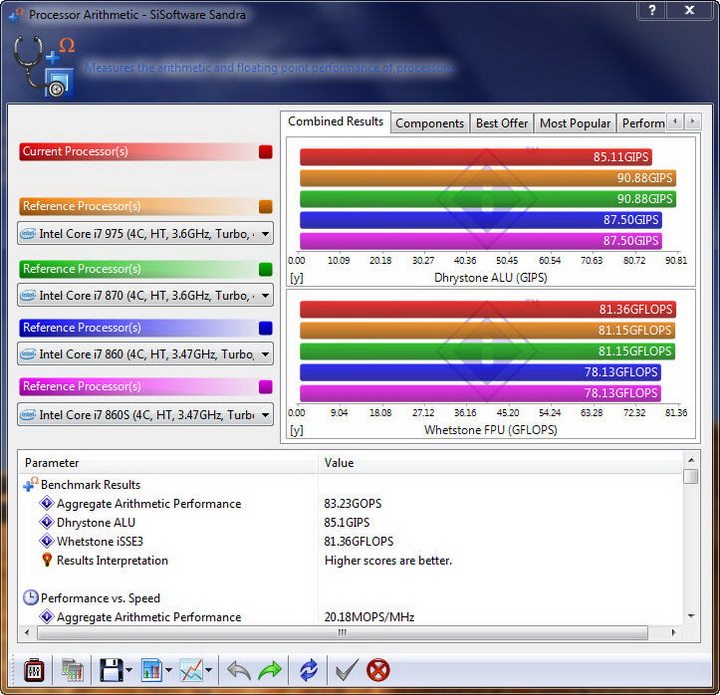Toggle the orange Reference Processor color square
720x695 pixels.
tap(265, 207)
